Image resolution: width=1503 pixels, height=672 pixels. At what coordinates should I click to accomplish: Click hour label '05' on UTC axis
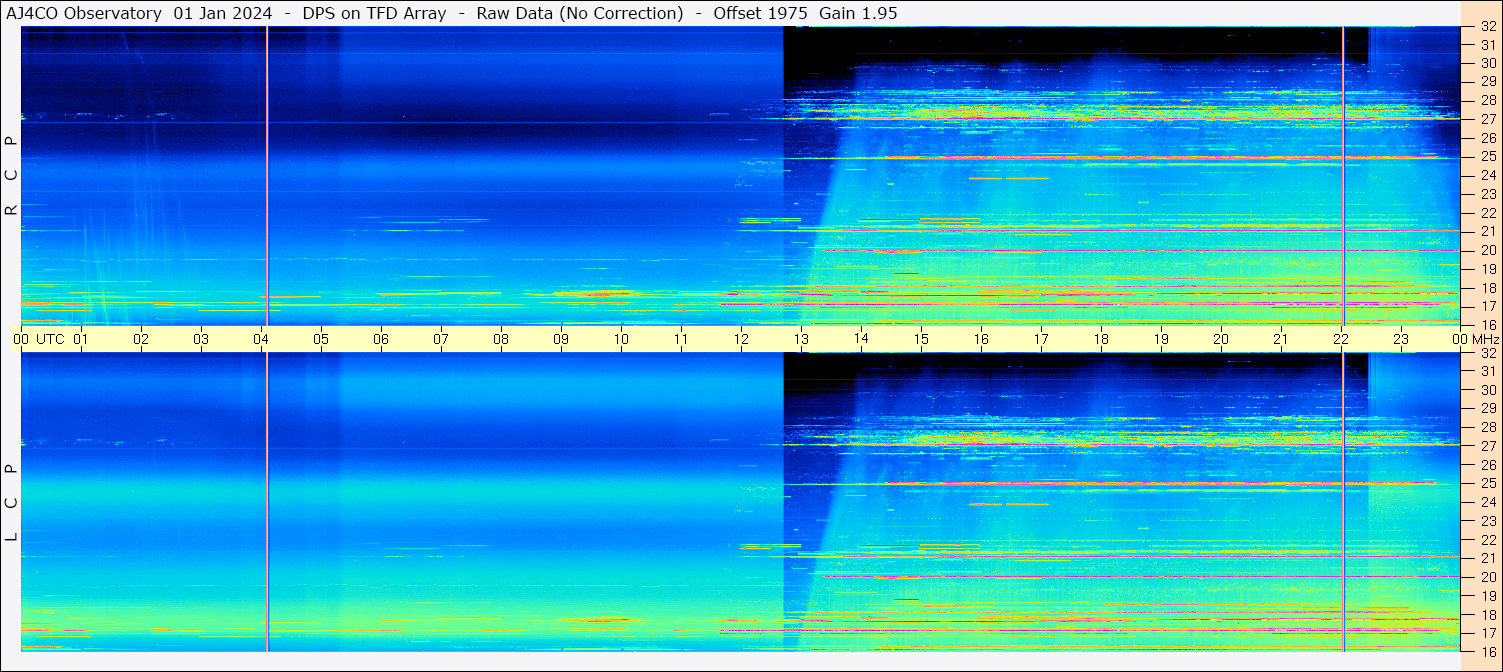coord(321,339)
